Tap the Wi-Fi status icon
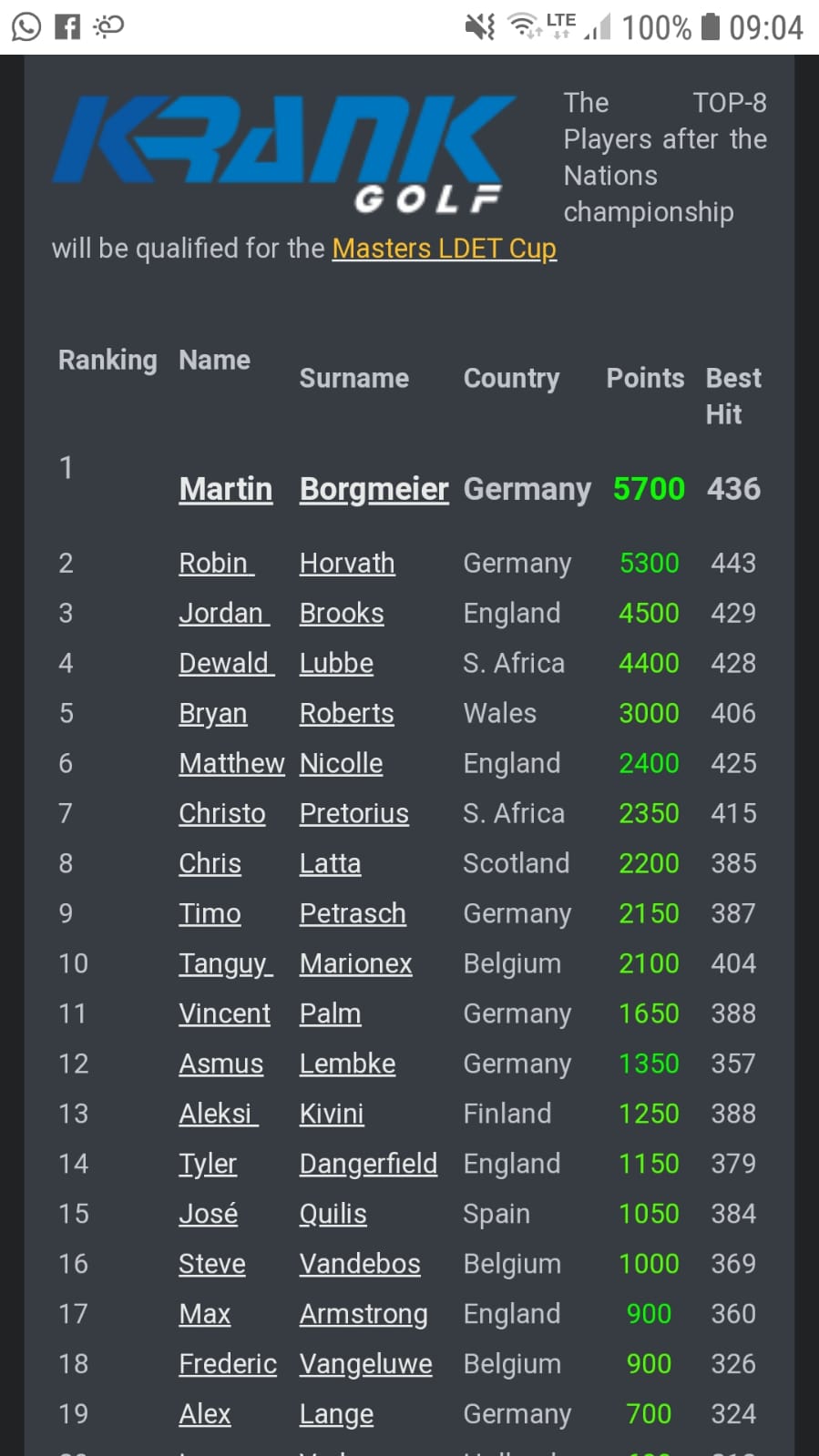 [x=525, y=26]
